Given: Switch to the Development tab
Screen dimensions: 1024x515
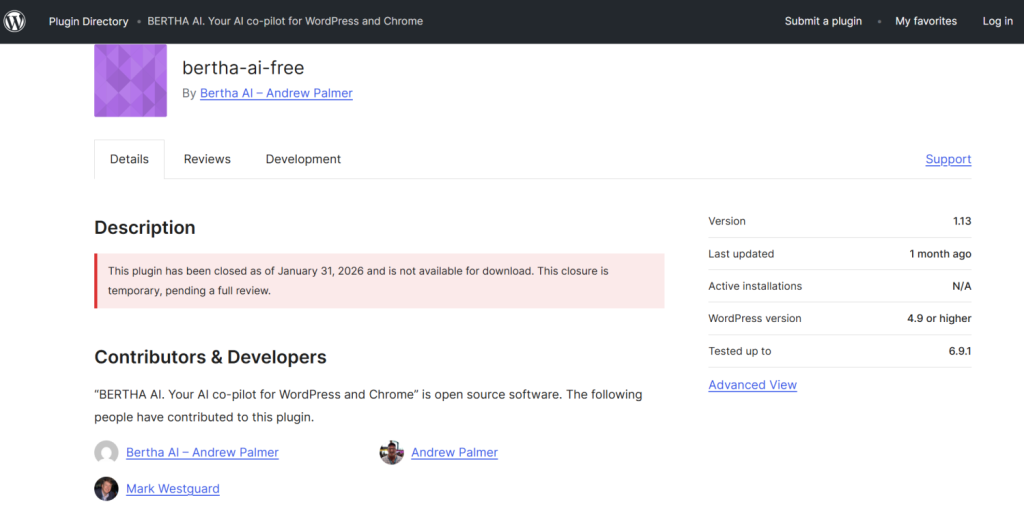Looking at the screenshot, I should point(303,160).
